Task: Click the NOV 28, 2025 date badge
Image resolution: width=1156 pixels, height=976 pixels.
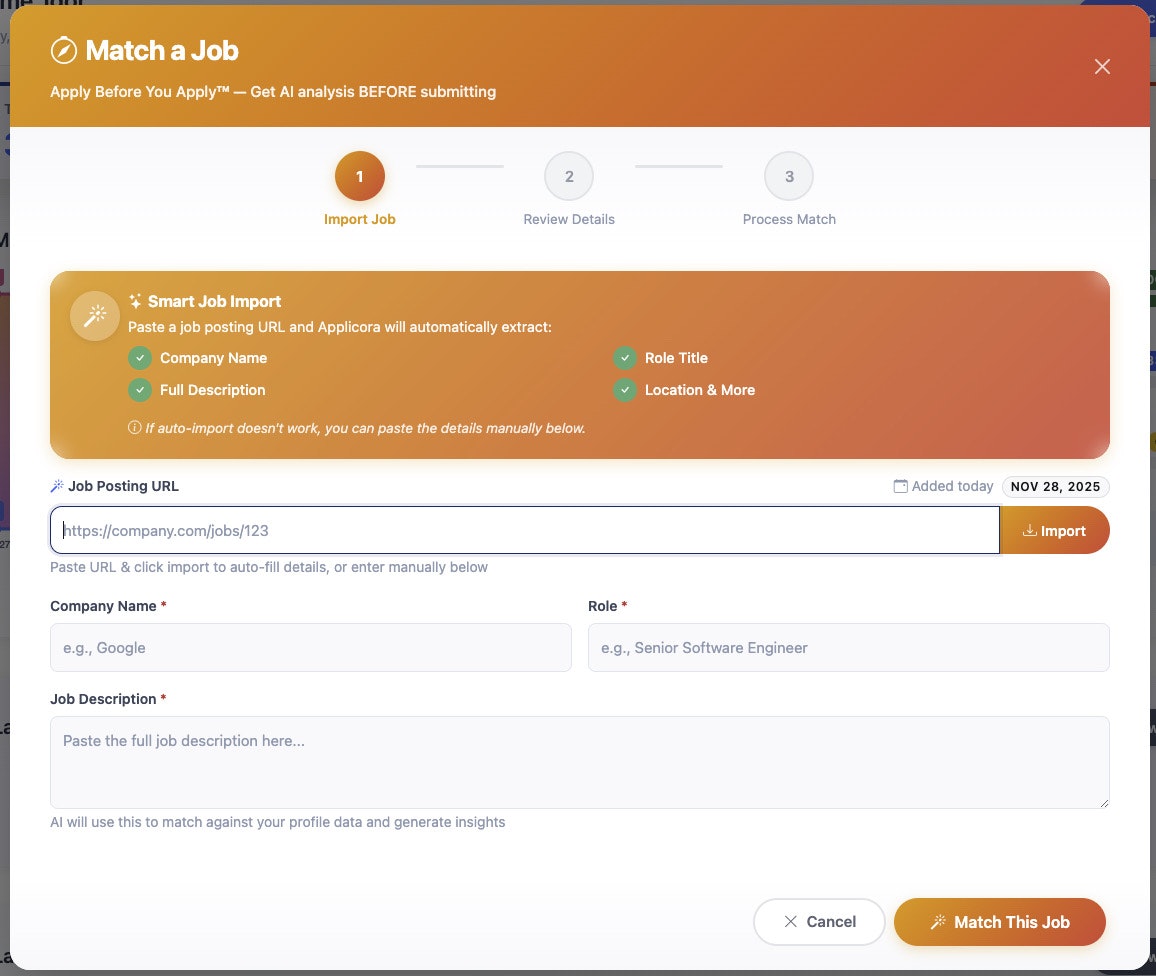Action: click(1055, 487)
